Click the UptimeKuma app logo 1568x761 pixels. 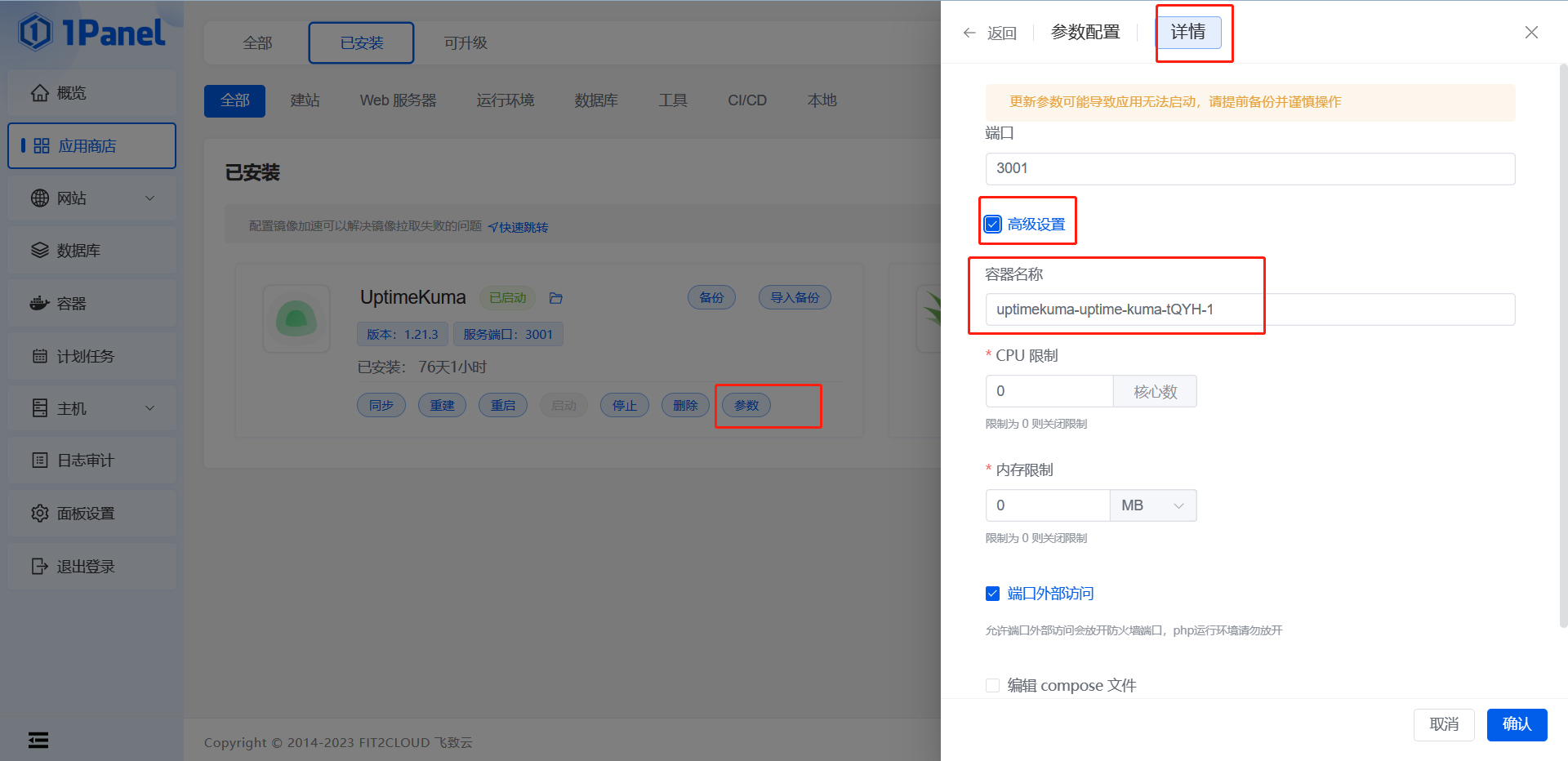296,318
